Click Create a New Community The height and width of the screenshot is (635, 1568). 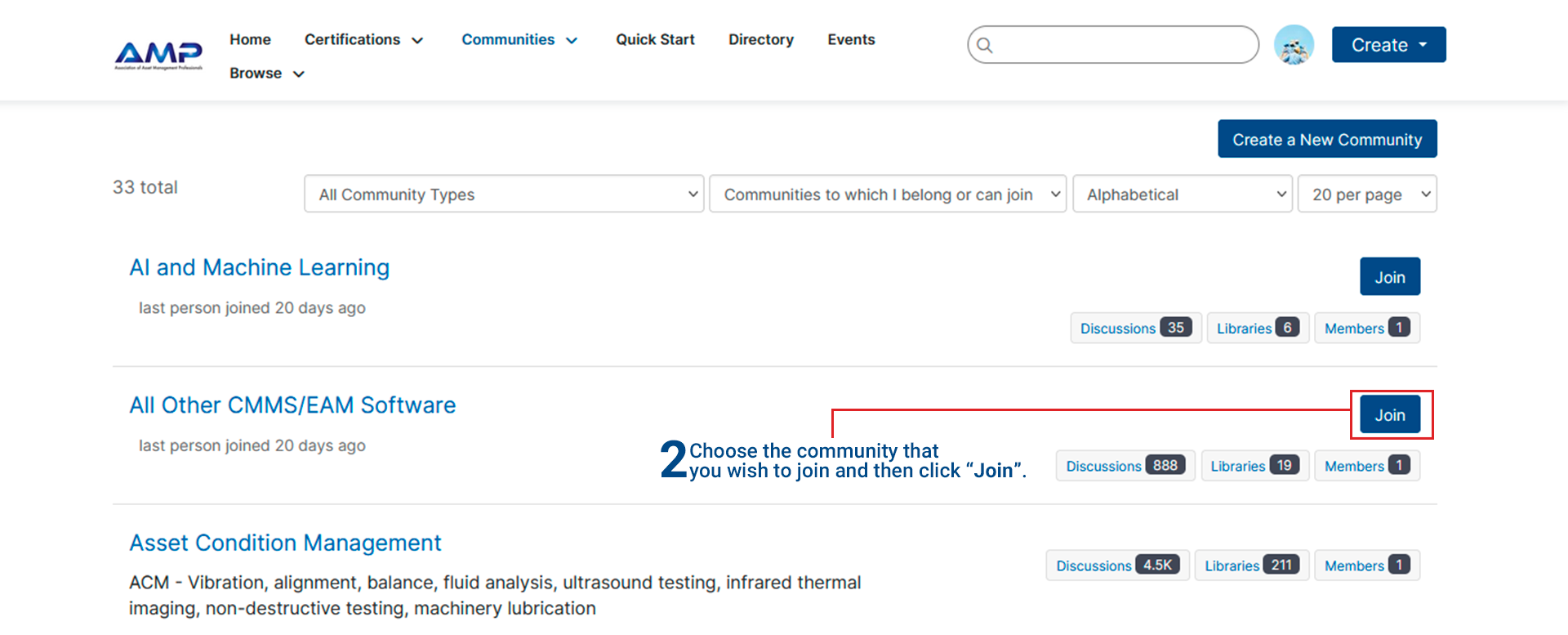click(x=1327, y=140)
